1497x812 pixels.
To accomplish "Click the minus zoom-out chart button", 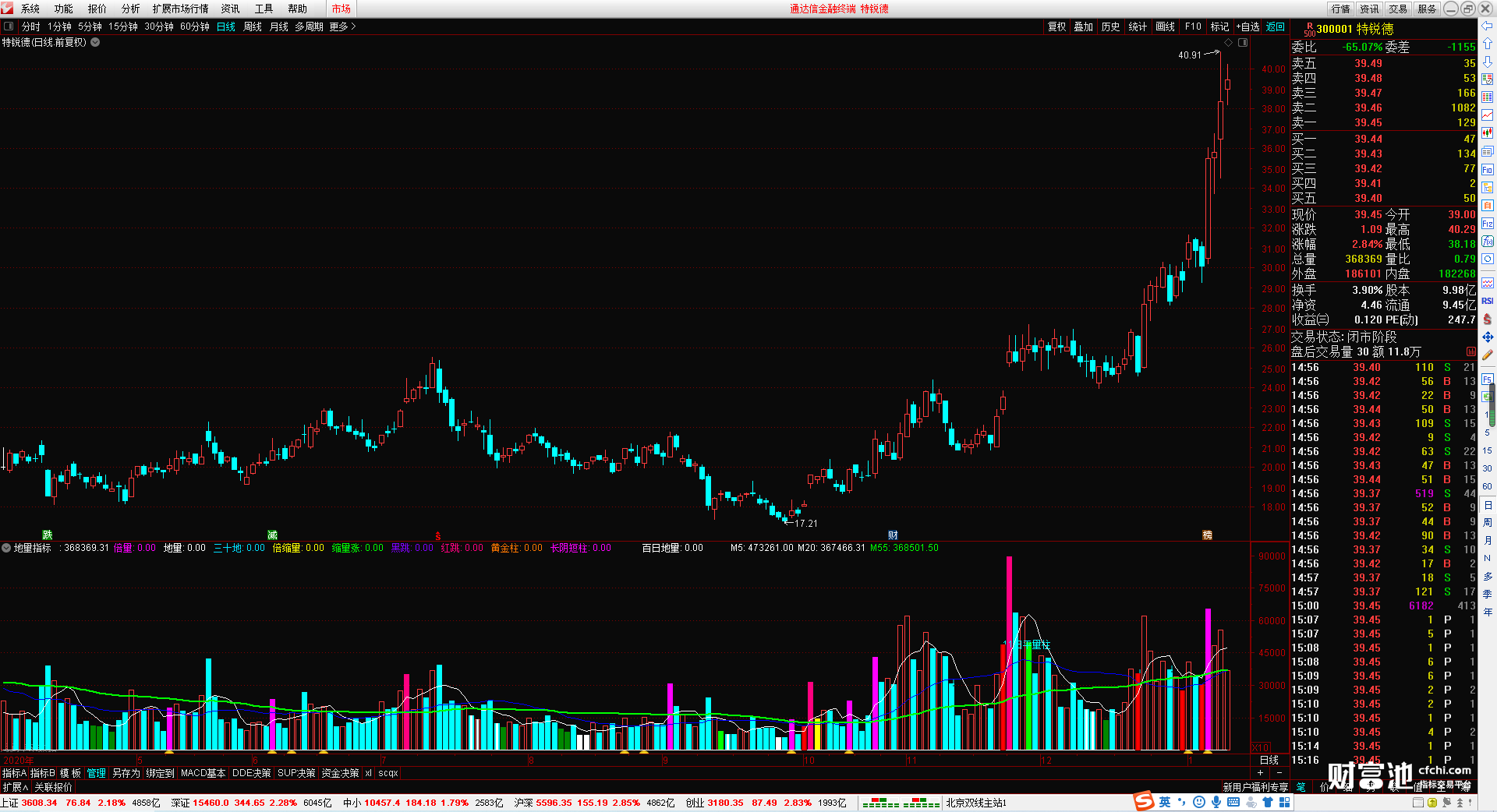I will tap(1279, 772).
